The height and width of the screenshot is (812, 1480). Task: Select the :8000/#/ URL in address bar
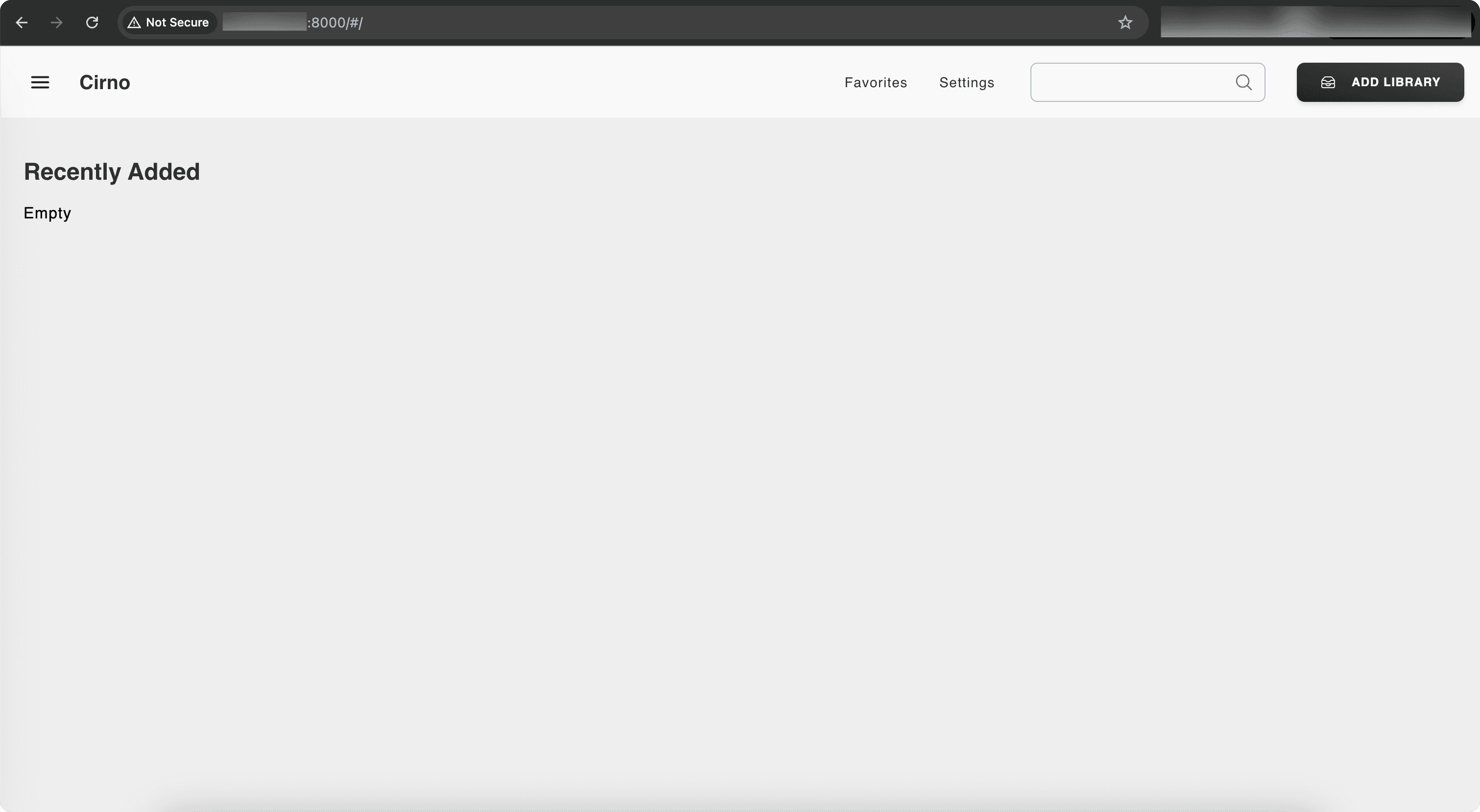(336, 23)
